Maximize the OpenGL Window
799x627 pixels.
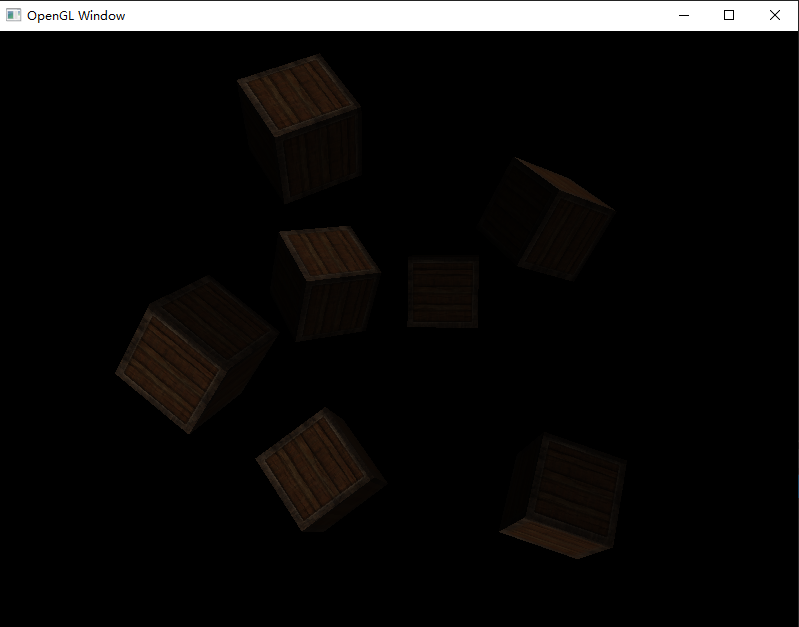(x=729, y=15)
